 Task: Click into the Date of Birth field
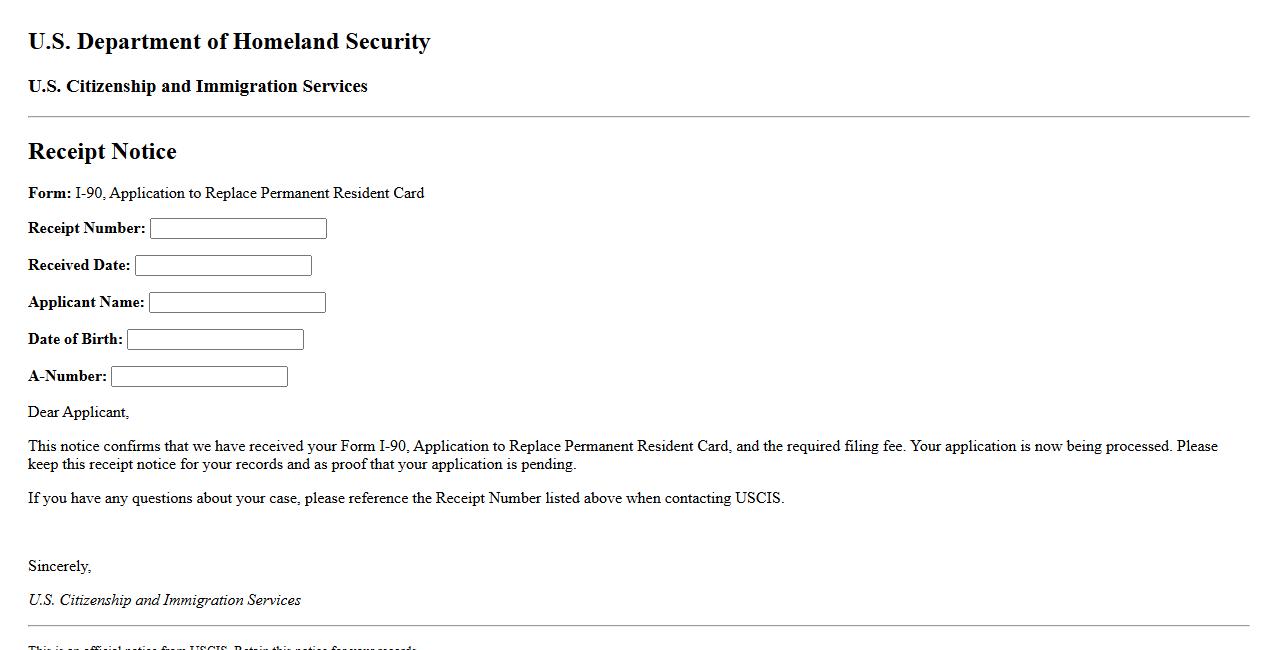[215, 340]
